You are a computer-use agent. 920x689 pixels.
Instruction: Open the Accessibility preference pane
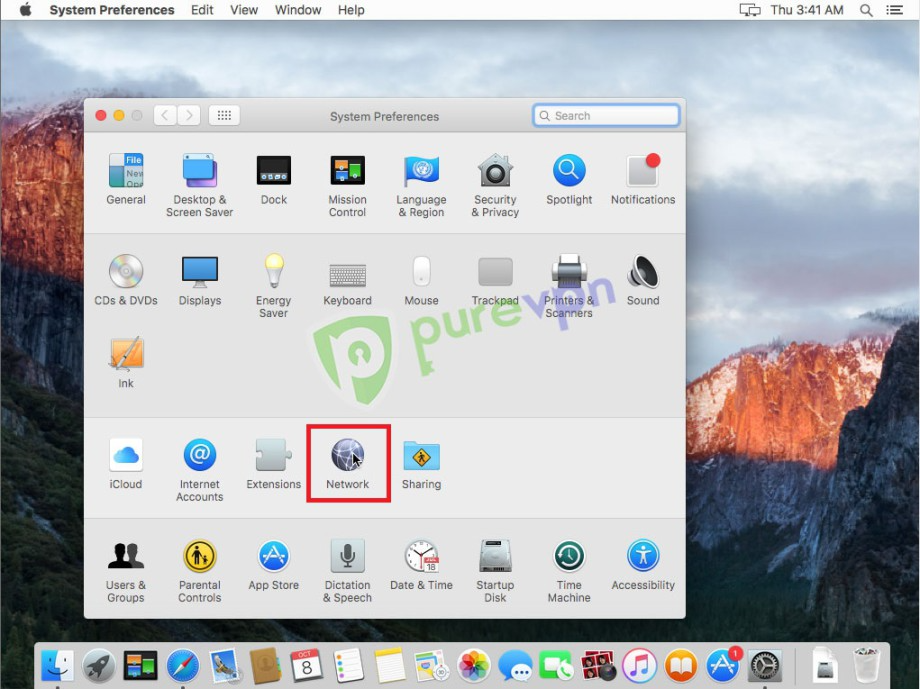[643, 565]
